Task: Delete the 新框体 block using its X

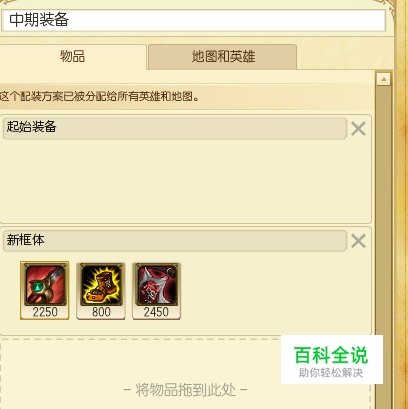Action: [x=358, y=241]
